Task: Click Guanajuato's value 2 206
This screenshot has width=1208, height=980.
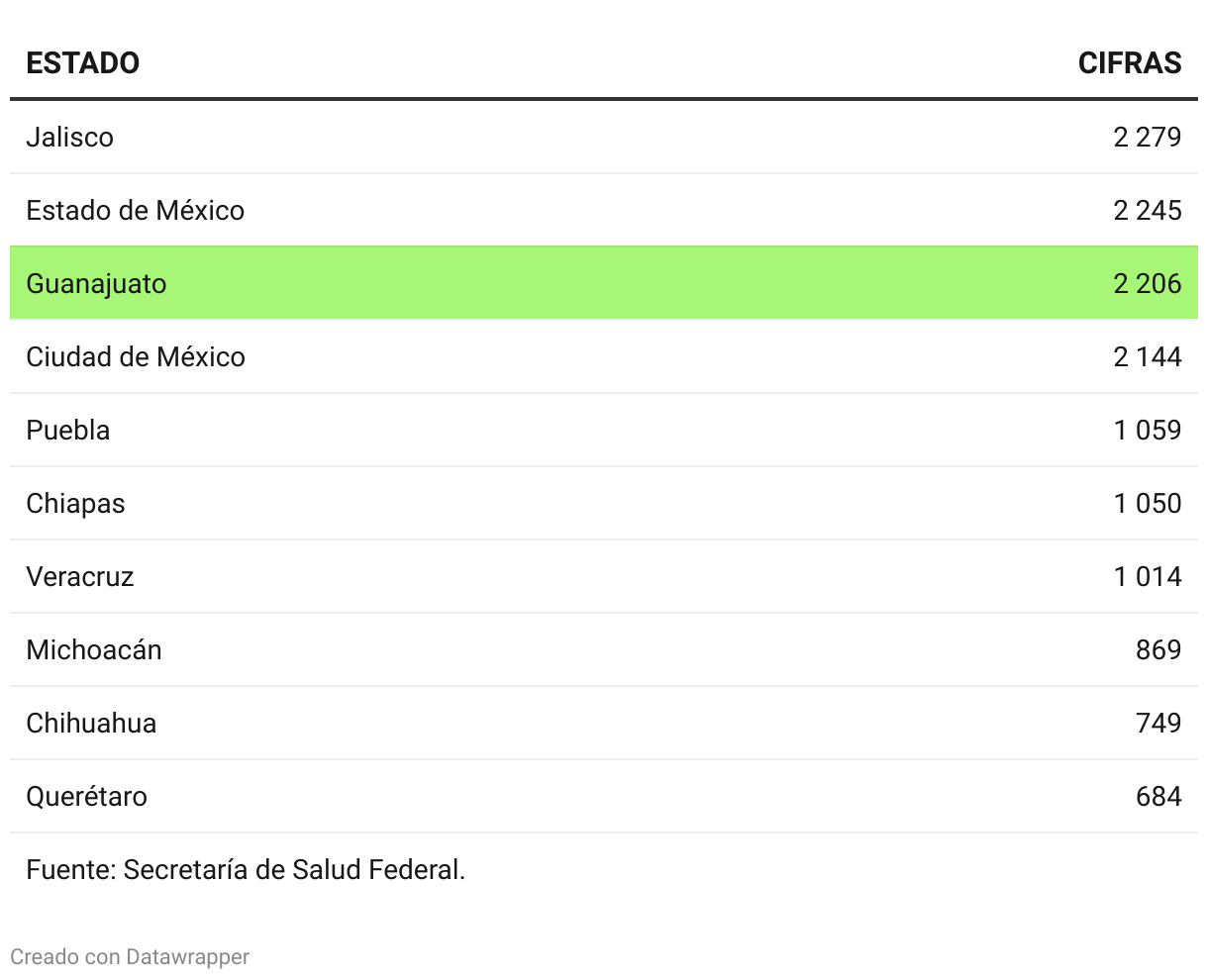Action: (x=1147, y=283)
